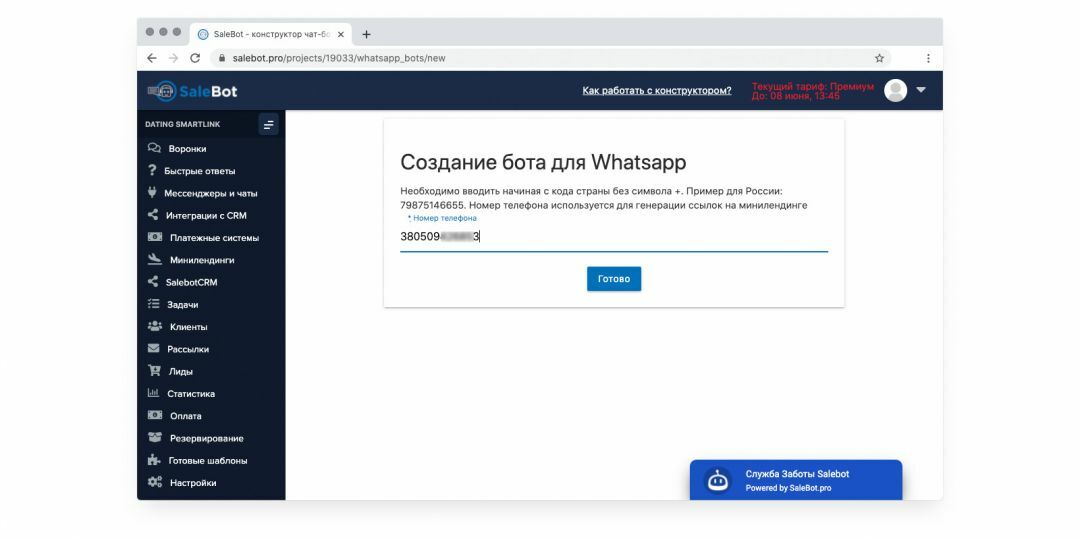Image resolution: width=1080 pixels, height=540 pixels.
Task: Click the browser address bar URL
Action: pos(339,59)
